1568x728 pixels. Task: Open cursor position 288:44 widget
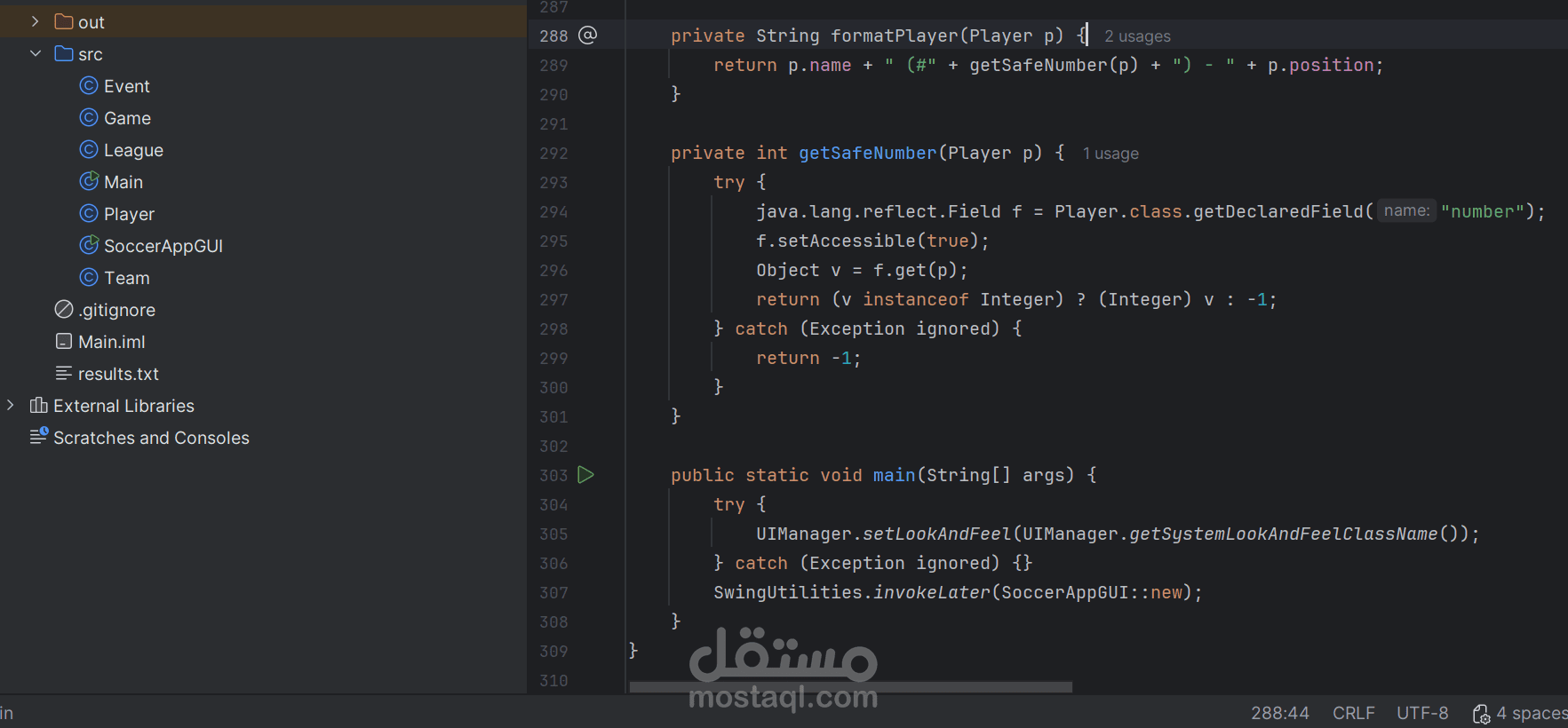coord(1280,713)
